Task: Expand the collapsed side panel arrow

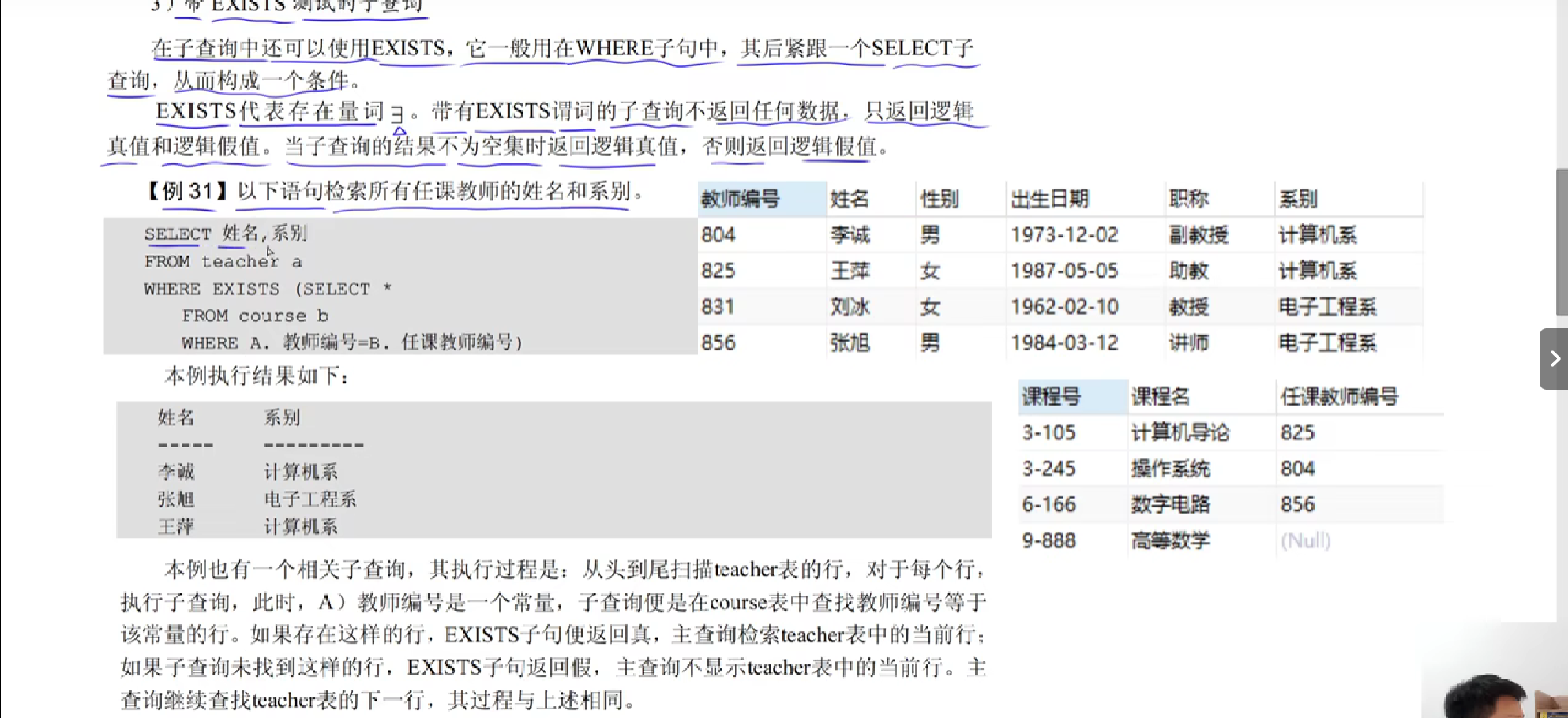Action: (x=1554, y=359)
